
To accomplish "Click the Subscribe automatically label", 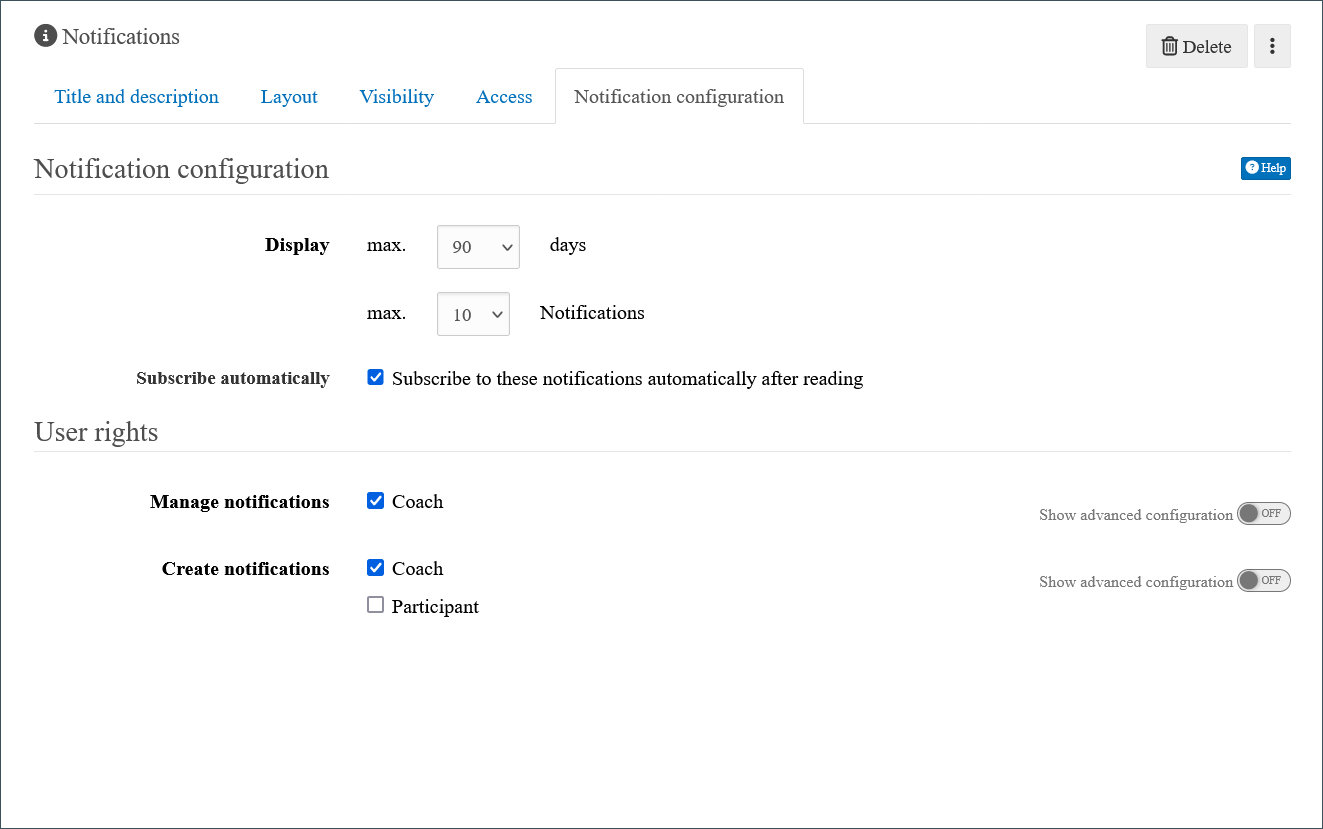I will [232, 379].
